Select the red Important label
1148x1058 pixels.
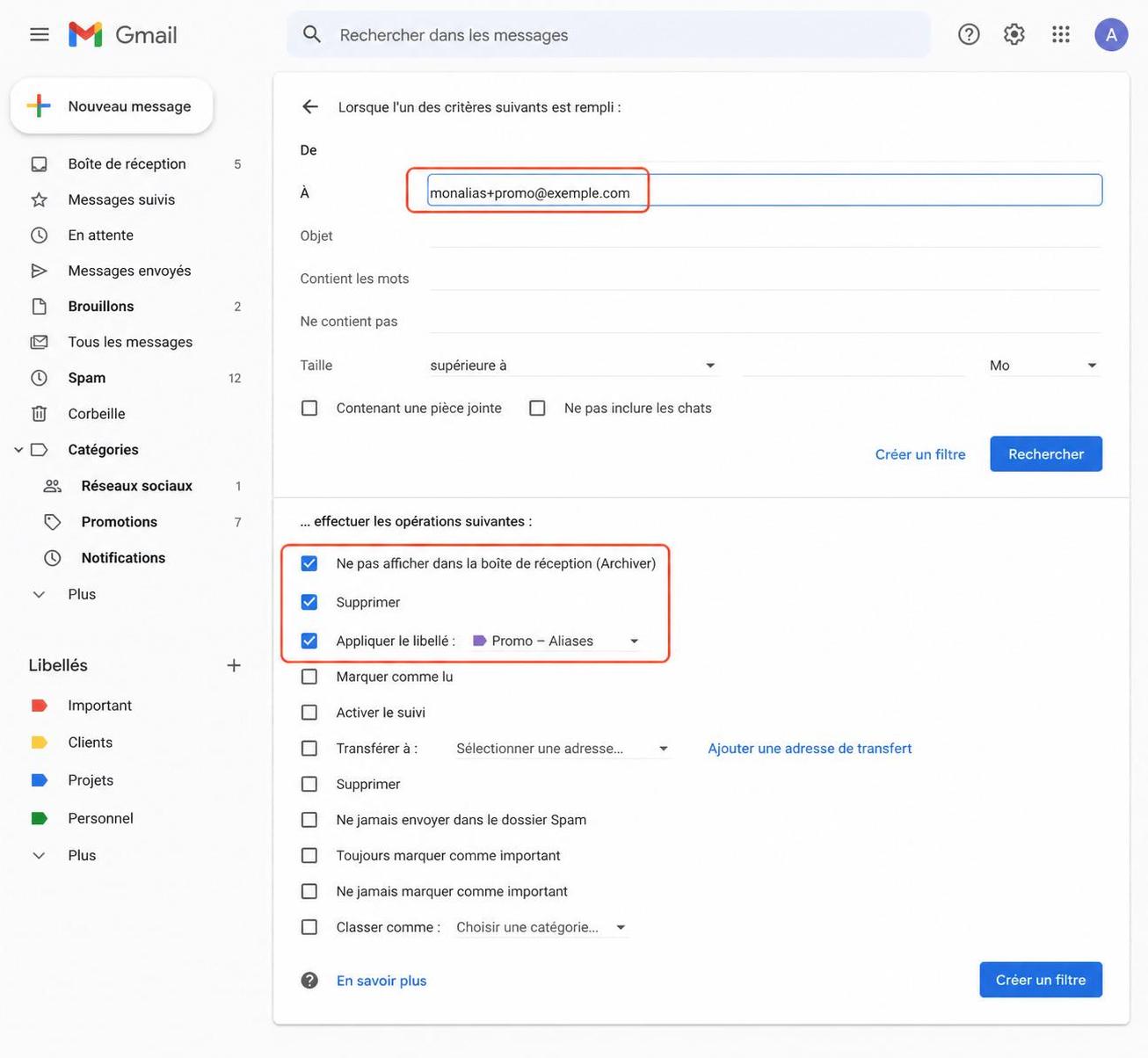[100, 706]
